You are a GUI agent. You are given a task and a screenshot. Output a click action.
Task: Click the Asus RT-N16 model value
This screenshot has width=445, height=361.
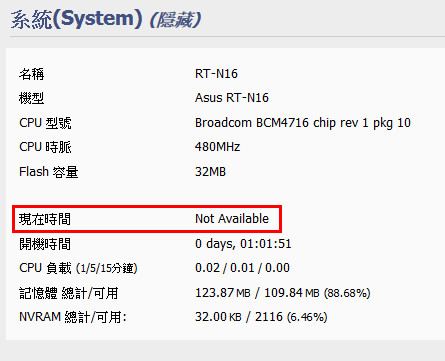[232, 98]
